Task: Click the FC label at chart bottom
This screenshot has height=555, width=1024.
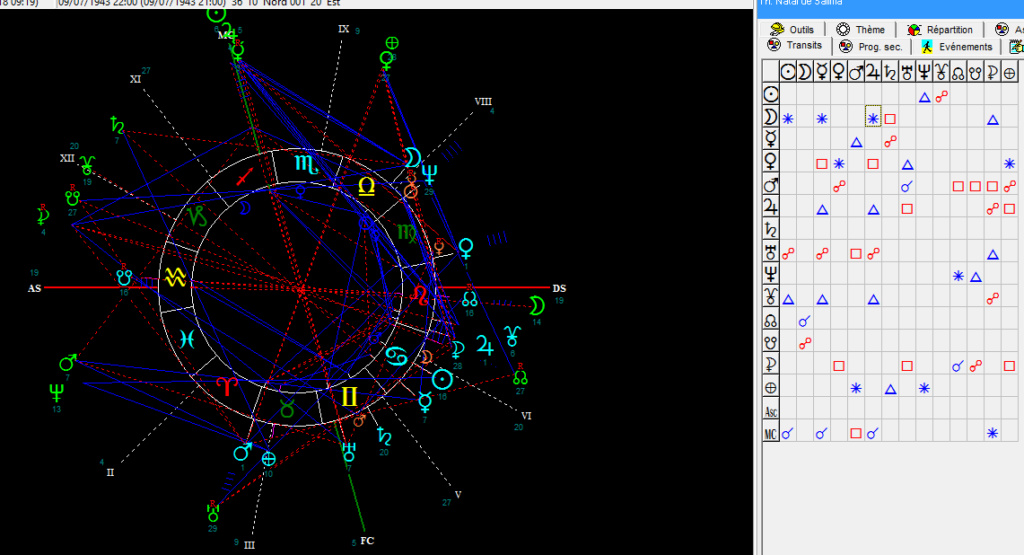Action: pos(367,541)
